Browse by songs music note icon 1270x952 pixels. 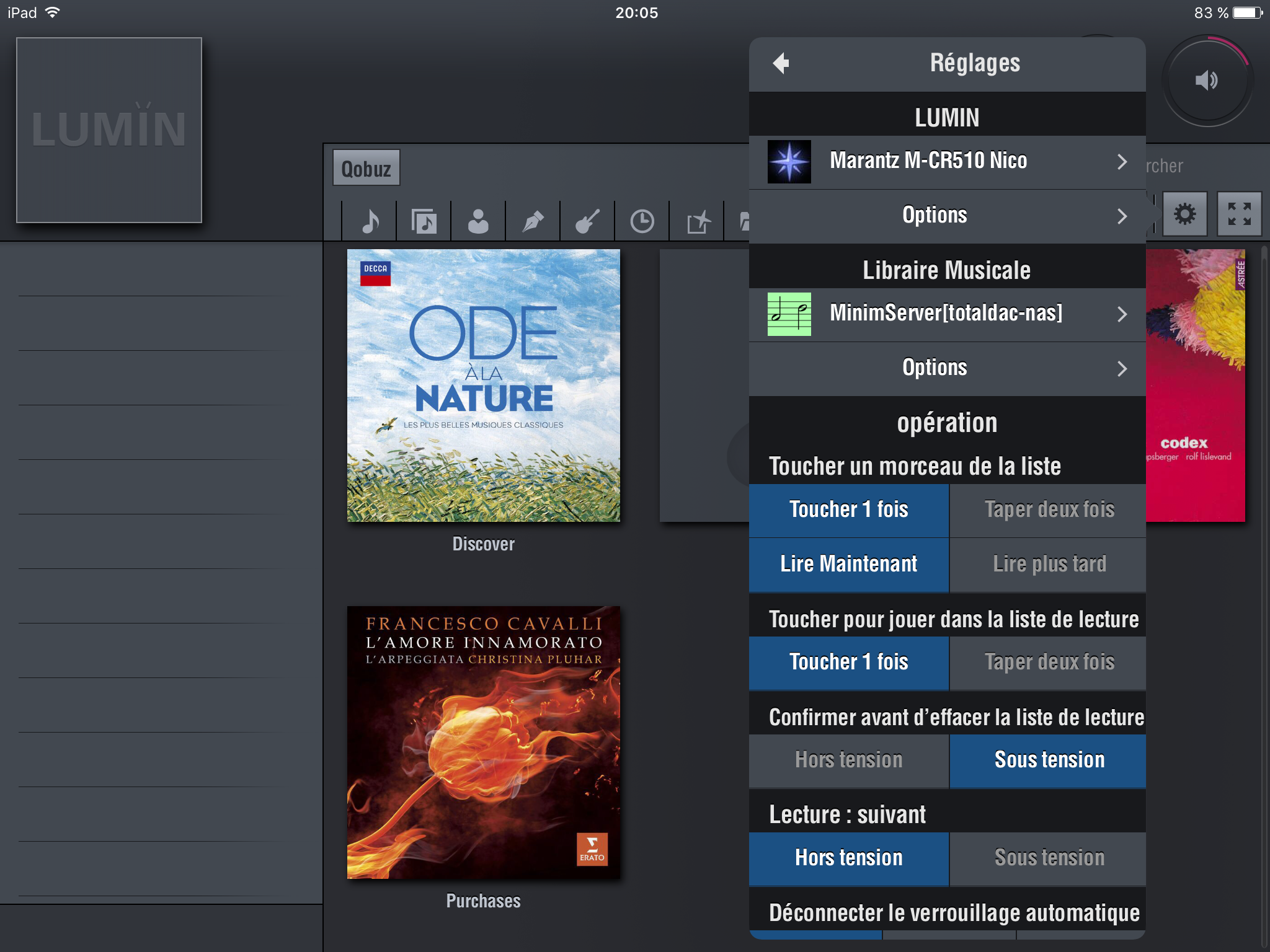pos(370,221)
